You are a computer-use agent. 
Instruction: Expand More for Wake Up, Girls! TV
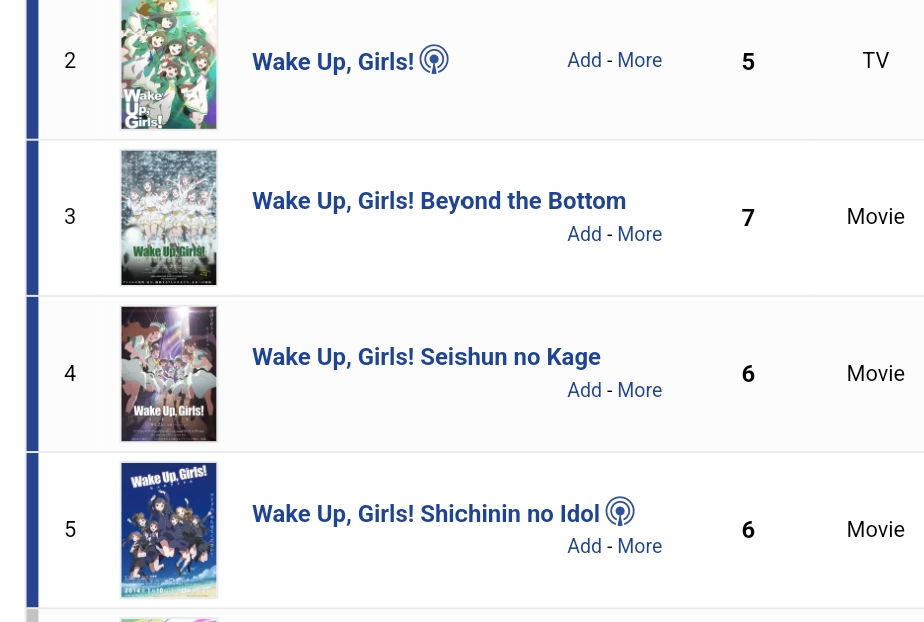coord(639,60)
